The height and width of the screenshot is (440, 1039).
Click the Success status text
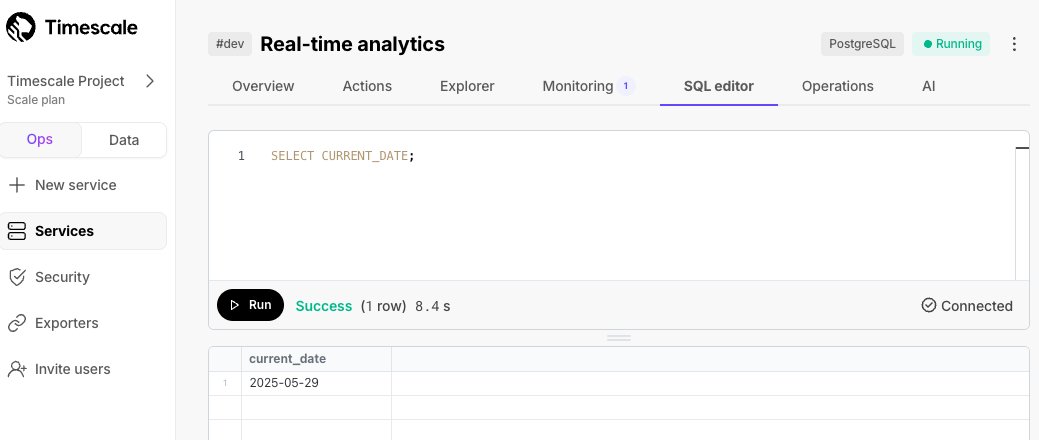(323, 306)
